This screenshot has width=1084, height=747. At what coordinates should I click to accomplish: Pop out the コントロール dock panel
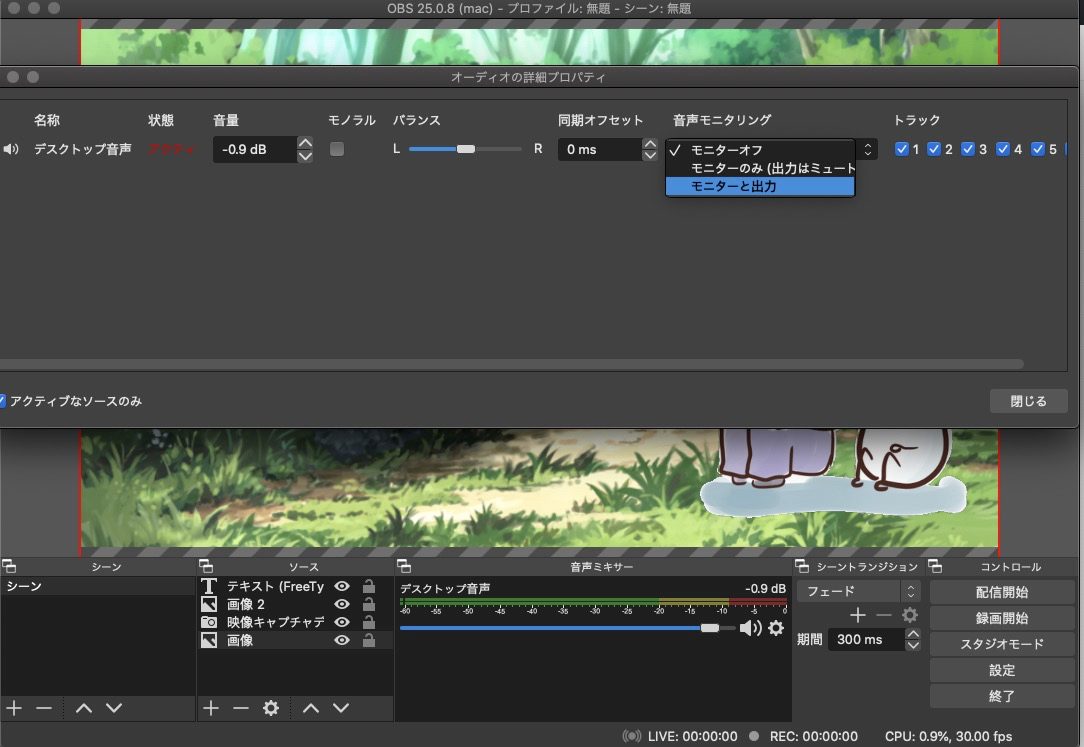pos(935,567)
